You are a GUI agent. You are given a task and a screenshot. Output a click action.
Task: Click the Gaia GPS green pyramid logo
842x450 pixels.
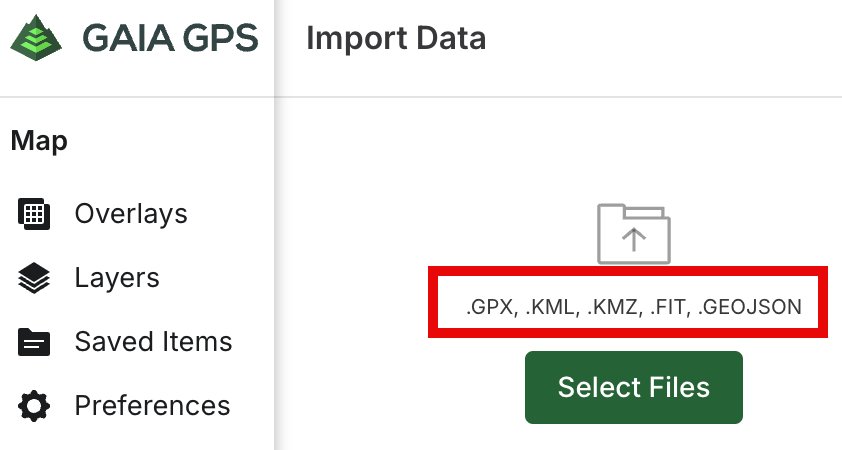click(36, 38)
